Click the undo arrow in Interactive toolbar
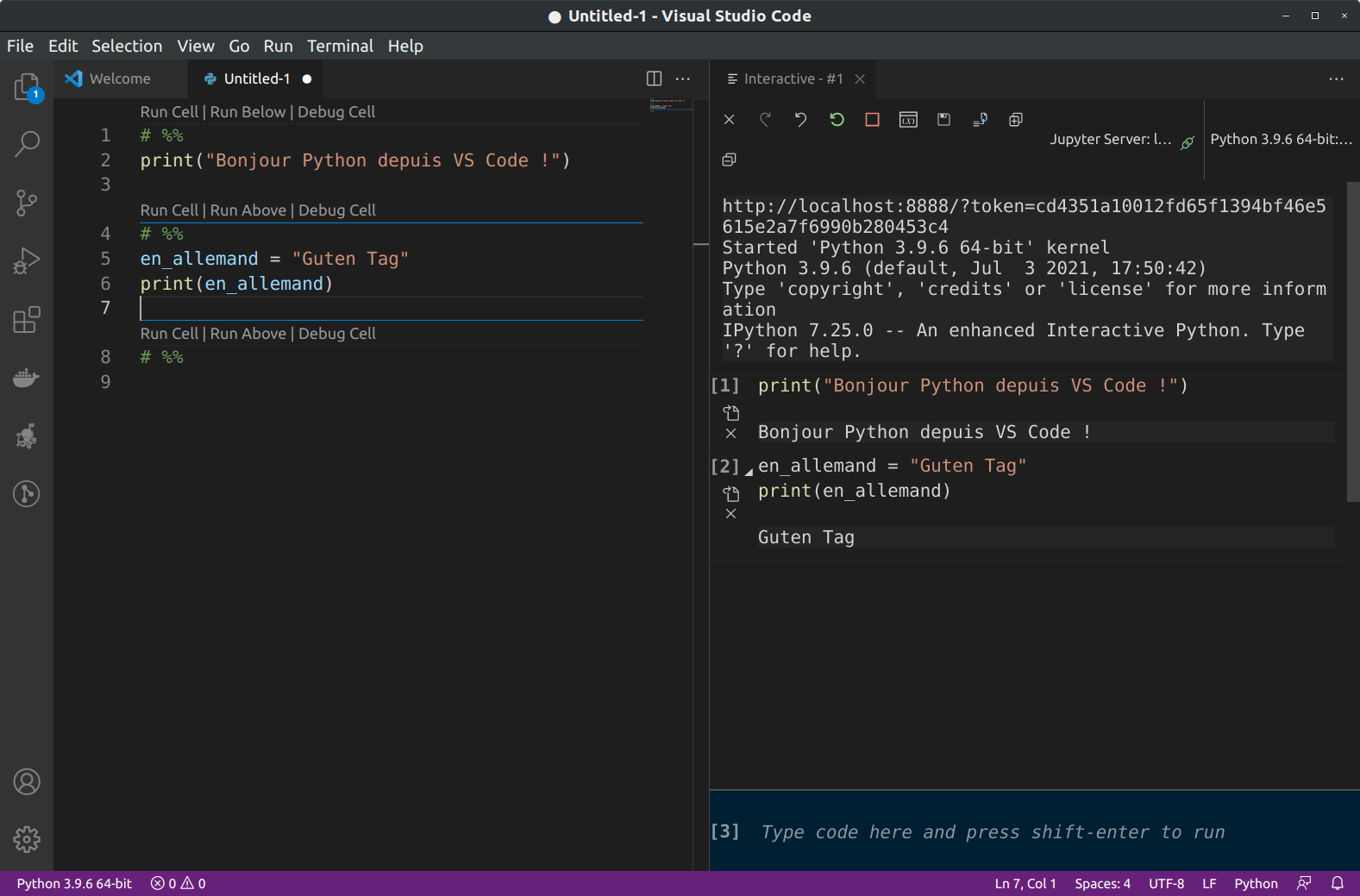The height and width of the screenshot is (896, 1360). (x=801, y=120)
